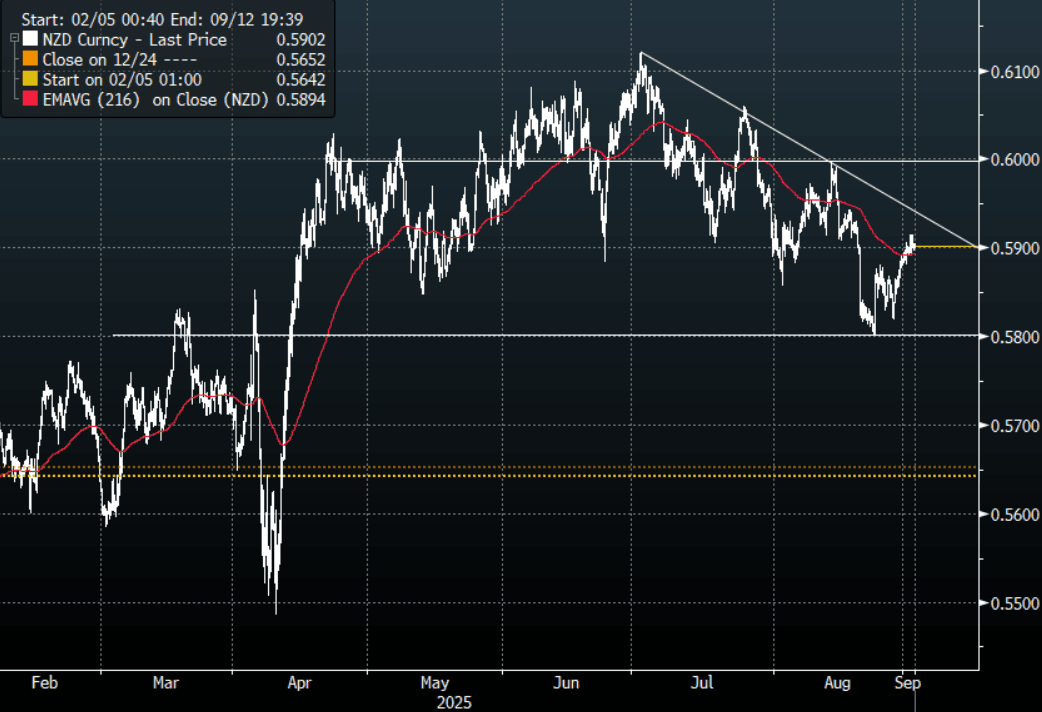Select the horizontal line at 0.5800
The height and width of the screenshot is (712, 1042).
click(x=500, y=335)
